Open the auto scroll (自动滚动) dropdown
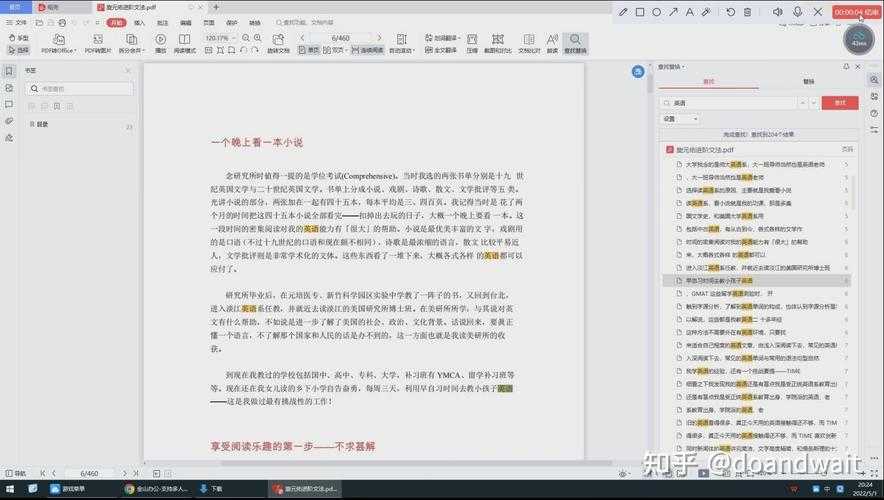This screenshot has width=884, height=500. pos(401,43)
